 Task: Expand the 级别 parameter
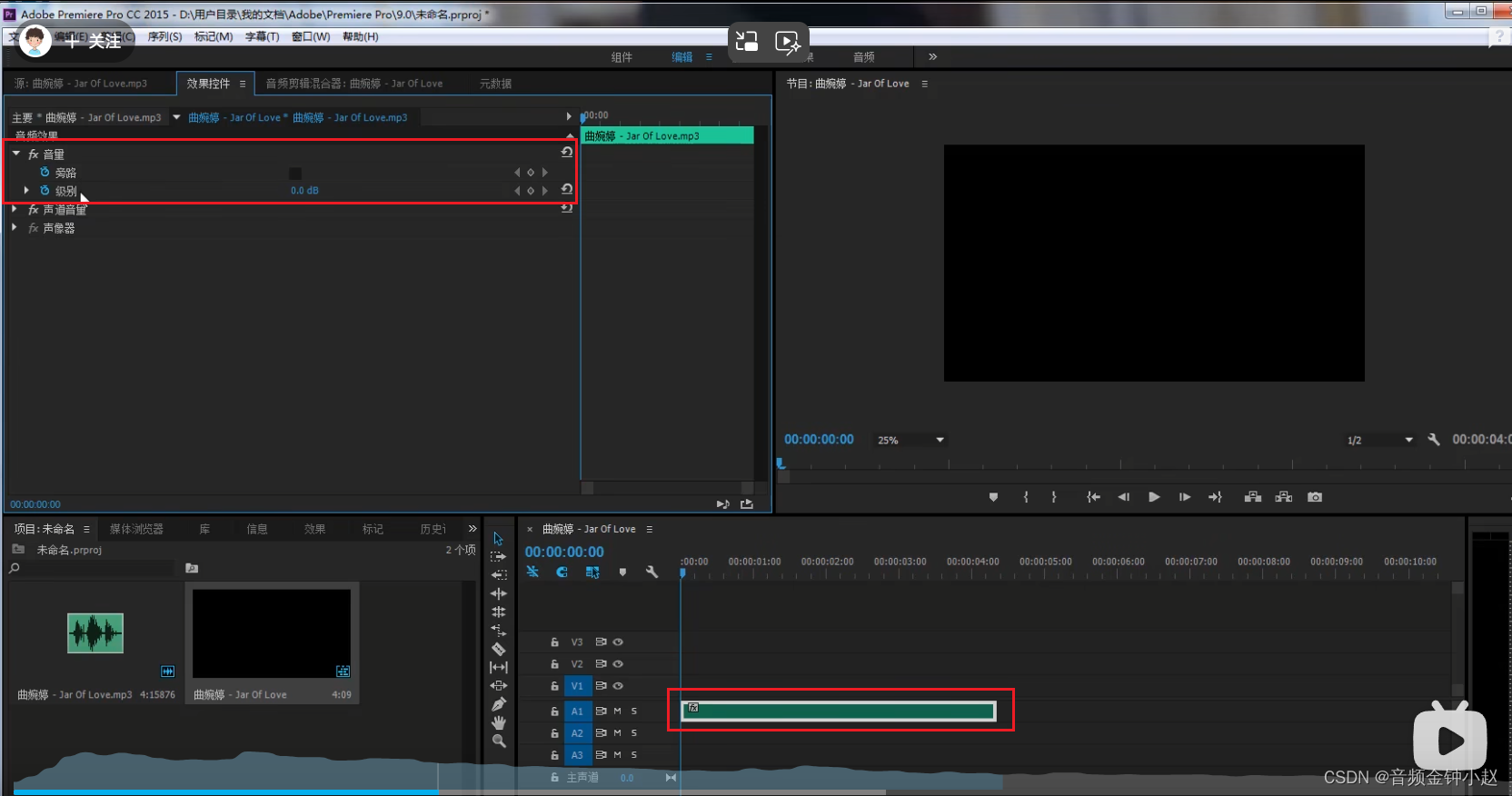click(x=26, y=190)
